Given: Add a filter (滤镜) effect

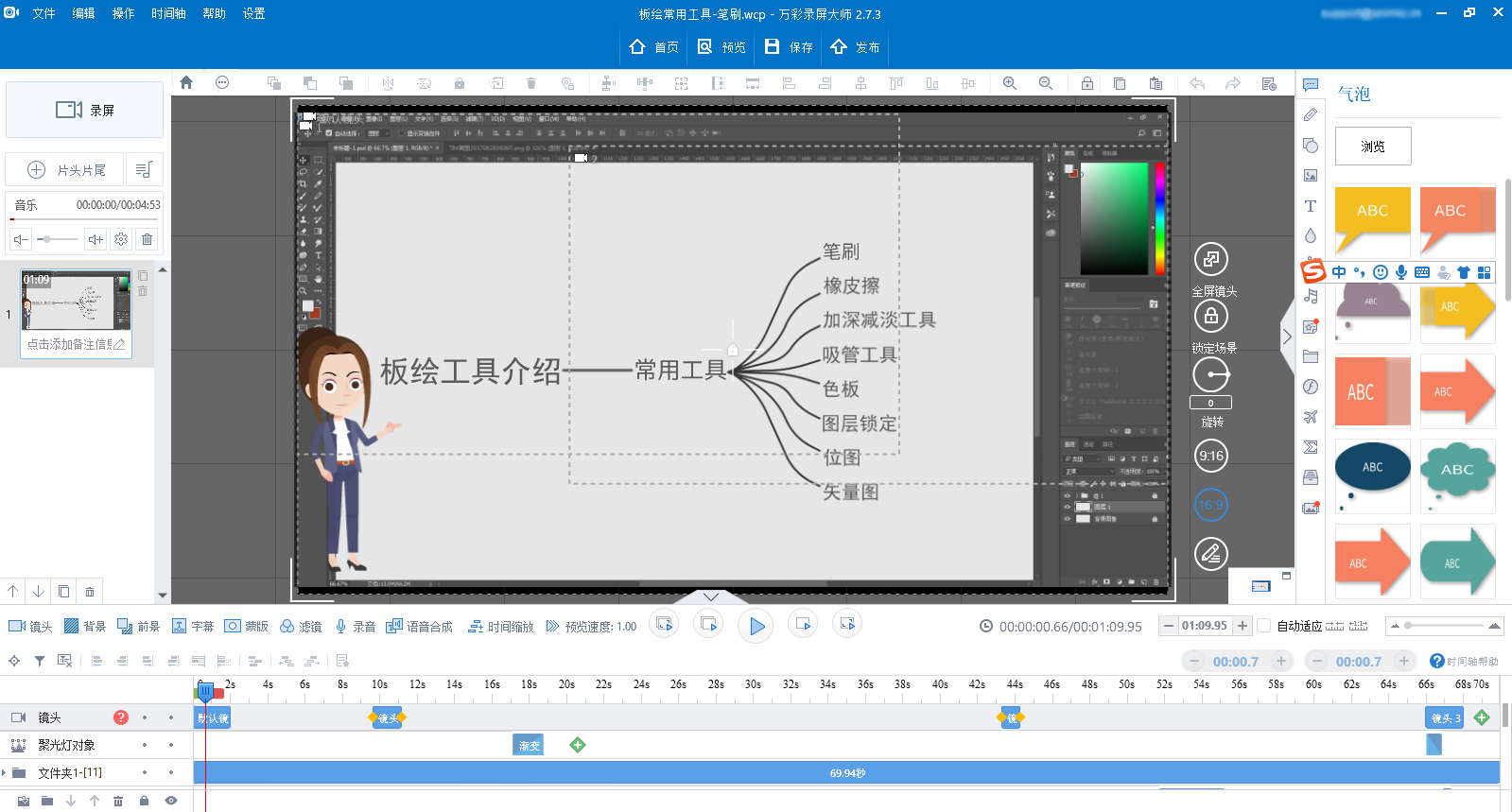Looking at the screenshot, I should [301, 627].
